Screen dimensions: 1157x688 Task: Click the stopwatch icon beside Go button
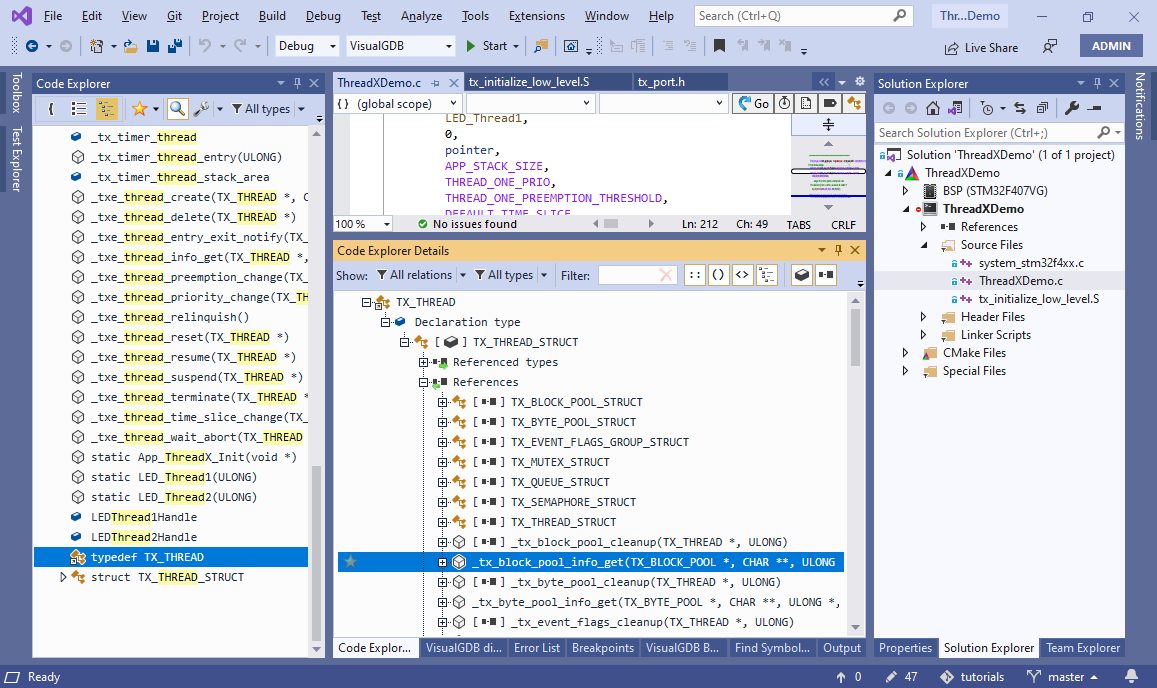tap(784, 103)
